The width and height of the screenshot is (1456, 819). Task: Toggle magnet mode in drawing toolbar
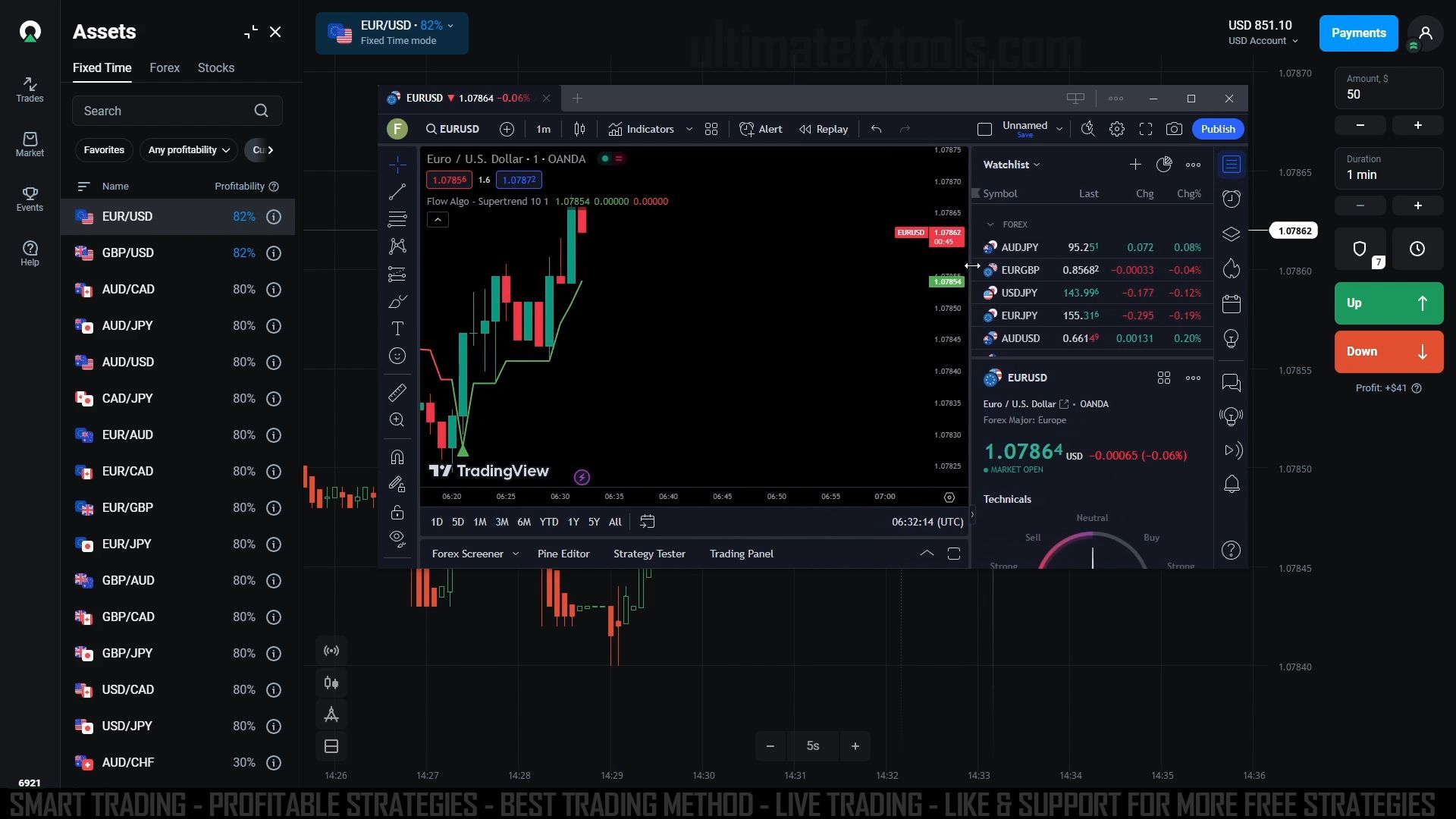click(397, 457)
